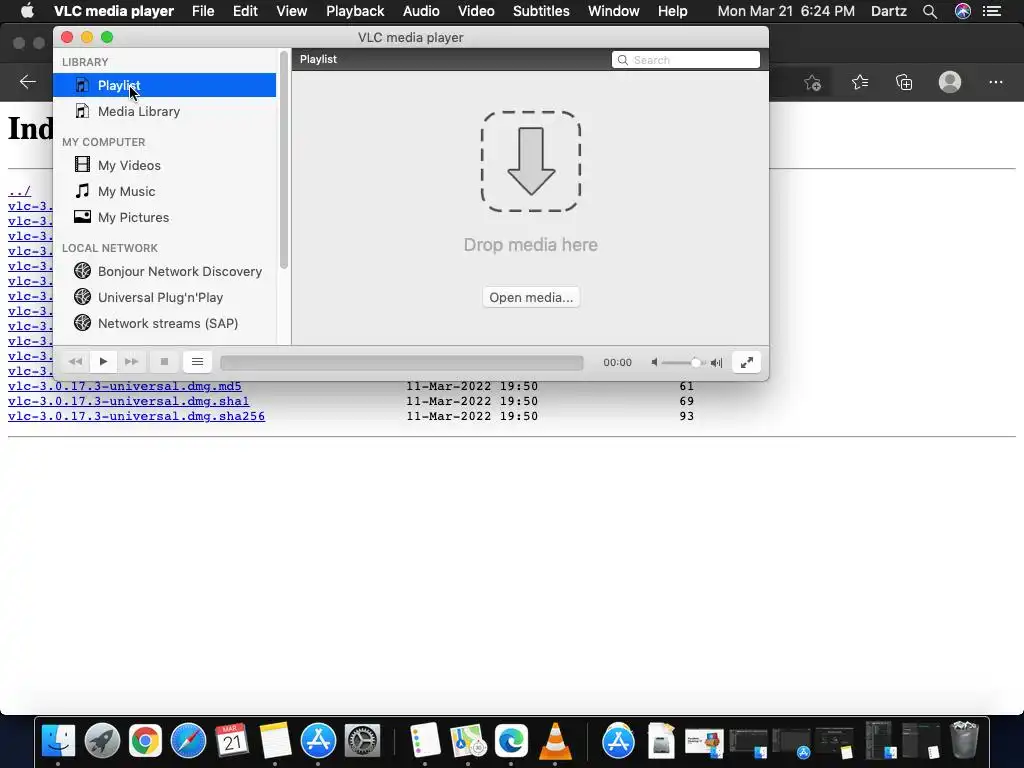Open Notification Center icon in menu bar

[992, 11]
